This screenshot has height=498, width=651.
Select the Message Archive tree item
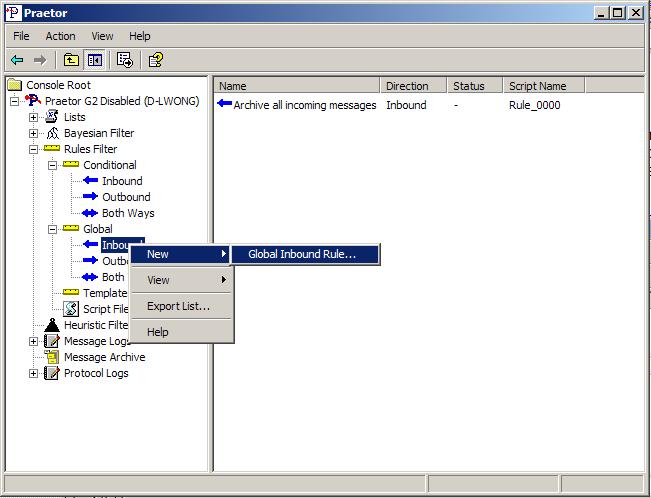pos(105,357)
